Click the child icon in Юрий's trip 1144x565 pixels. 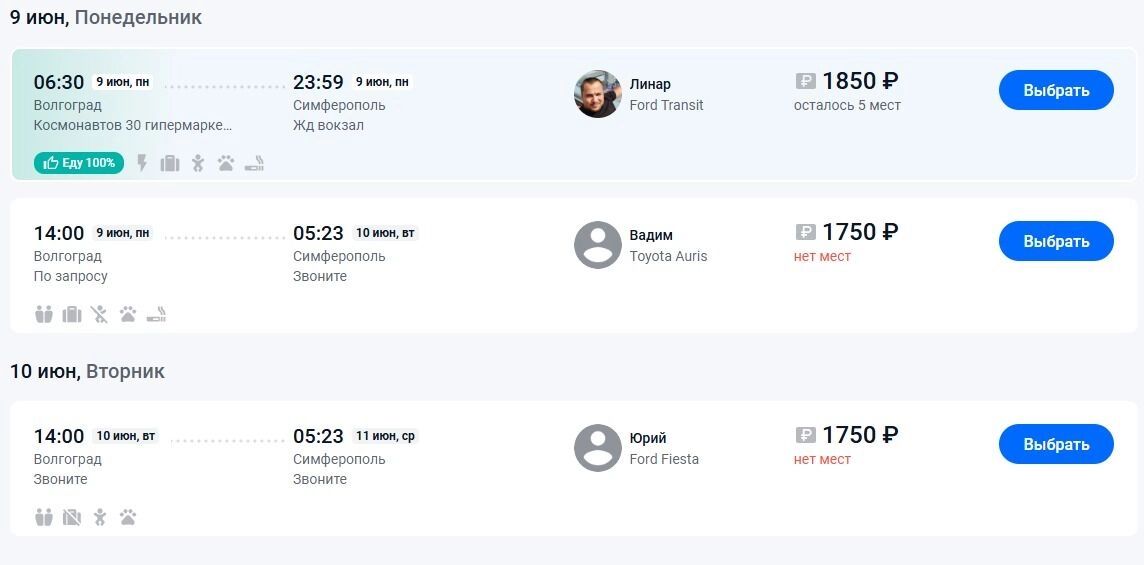click(99, 517)
